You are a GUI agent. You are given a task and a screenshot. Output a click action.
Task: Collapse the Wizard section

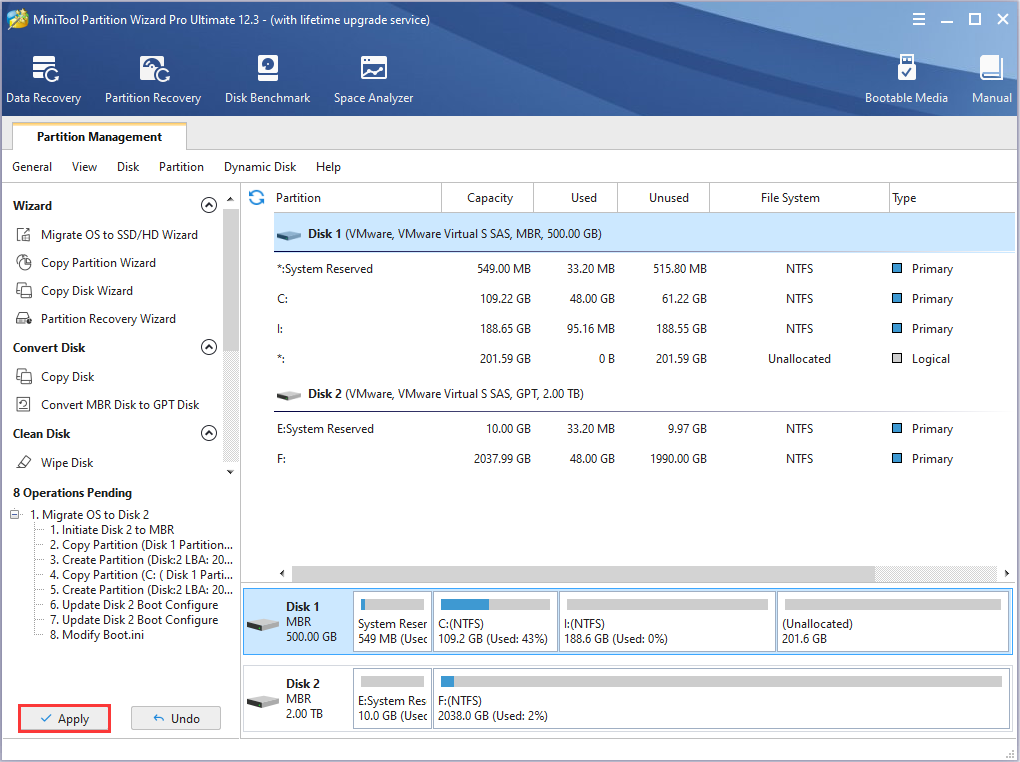(x=209, y=206)
